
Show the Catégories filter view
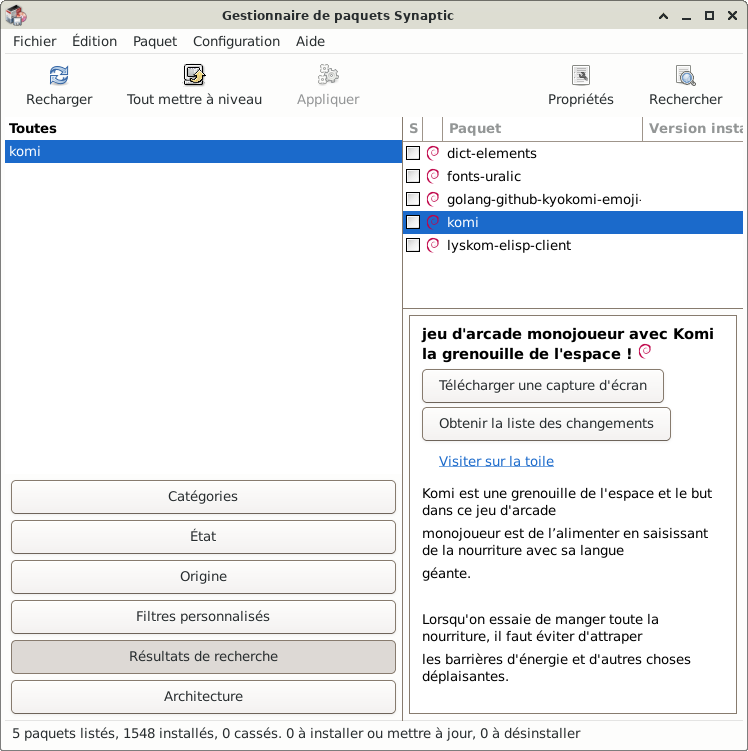[203, 497]
